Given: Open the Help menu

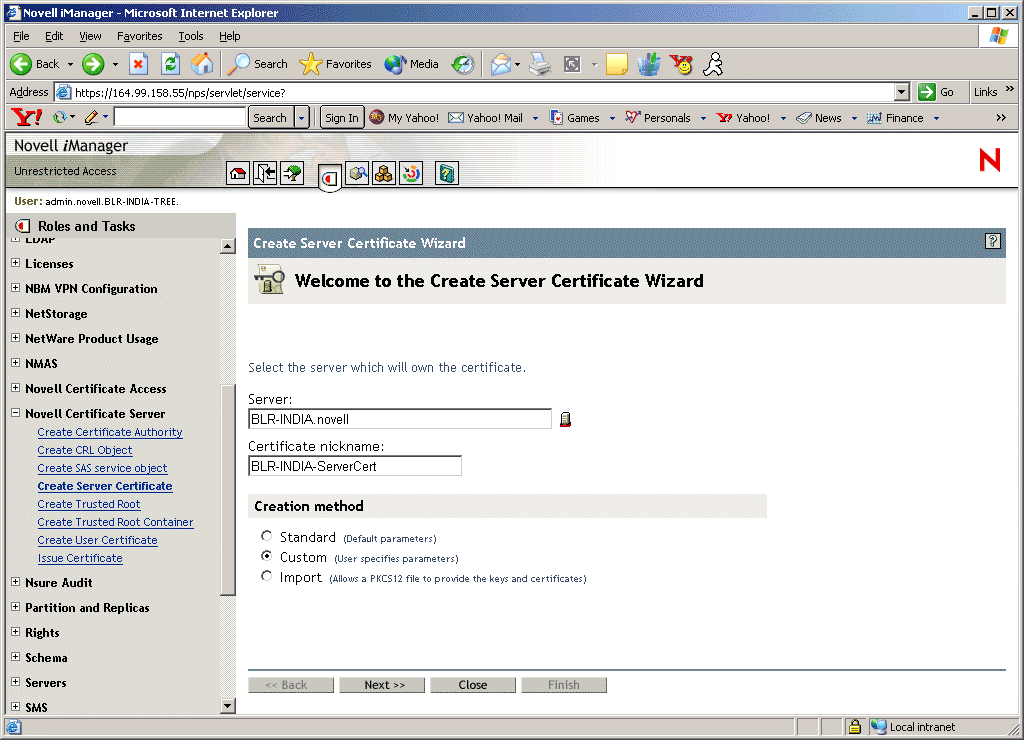Looking at the screenshot, I should coord(229,36).
